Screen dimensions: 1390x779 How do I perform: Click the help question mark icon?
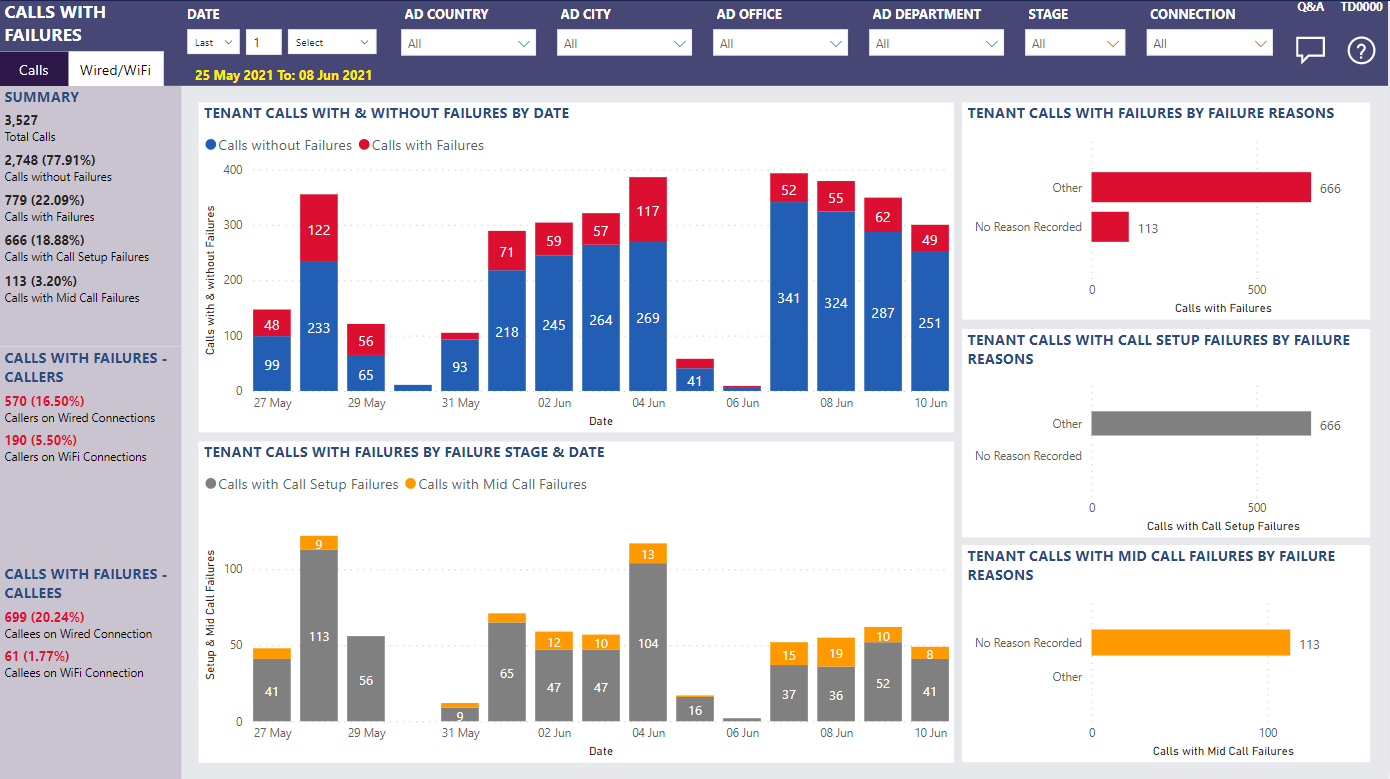(1362, 50)
